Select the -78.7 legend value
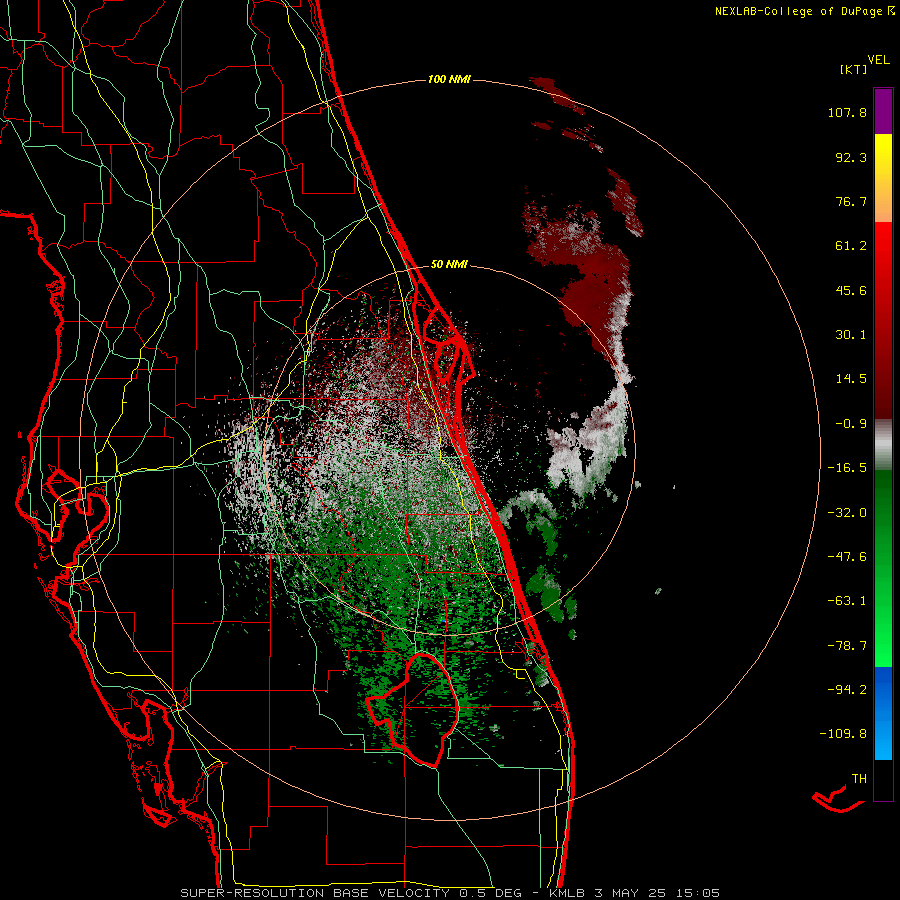This screenshot has height=900, width=900. pyautogui.click(x=847, y=646)
